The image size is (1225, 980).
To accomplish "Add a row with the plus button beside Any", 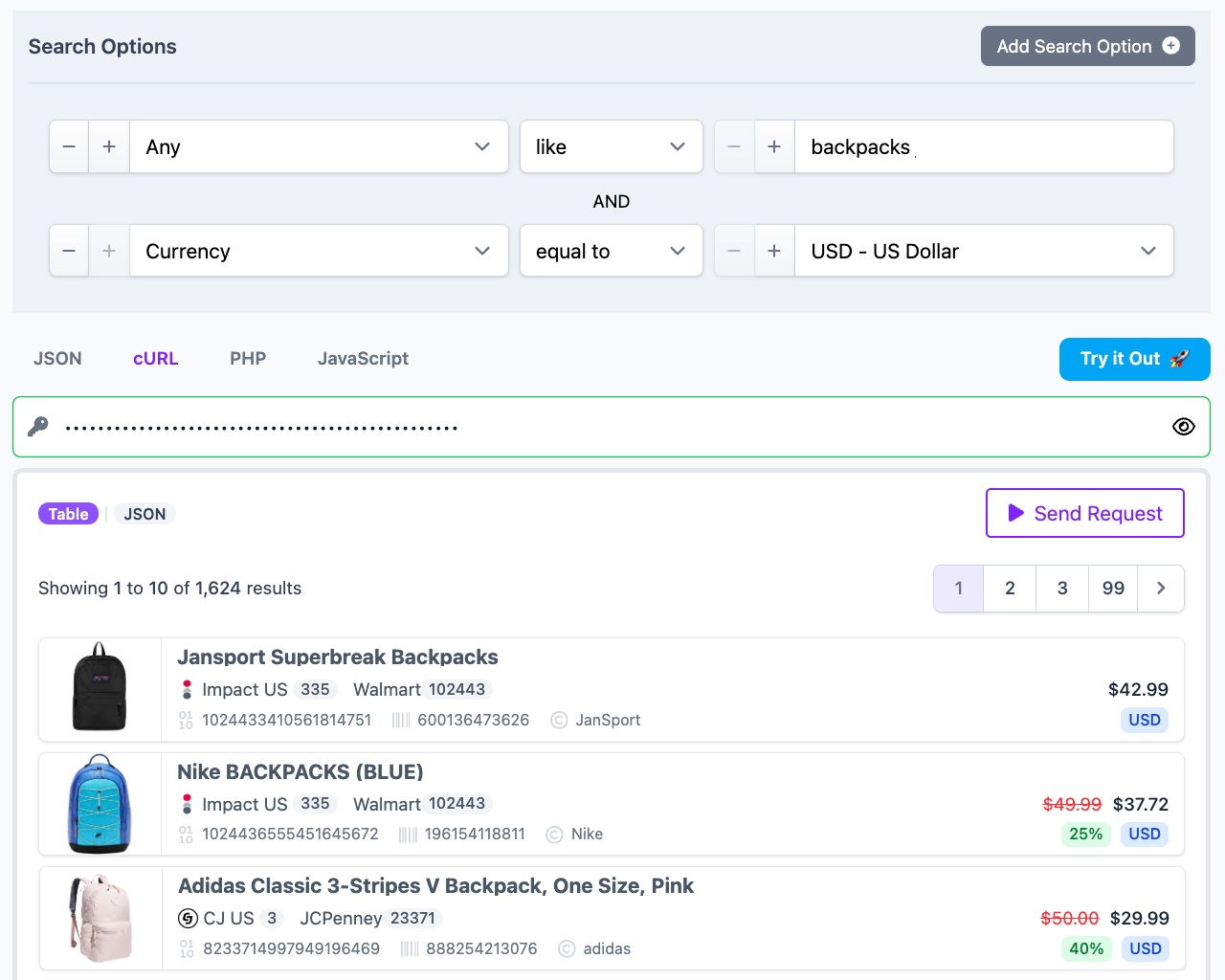I will [109, 146].
